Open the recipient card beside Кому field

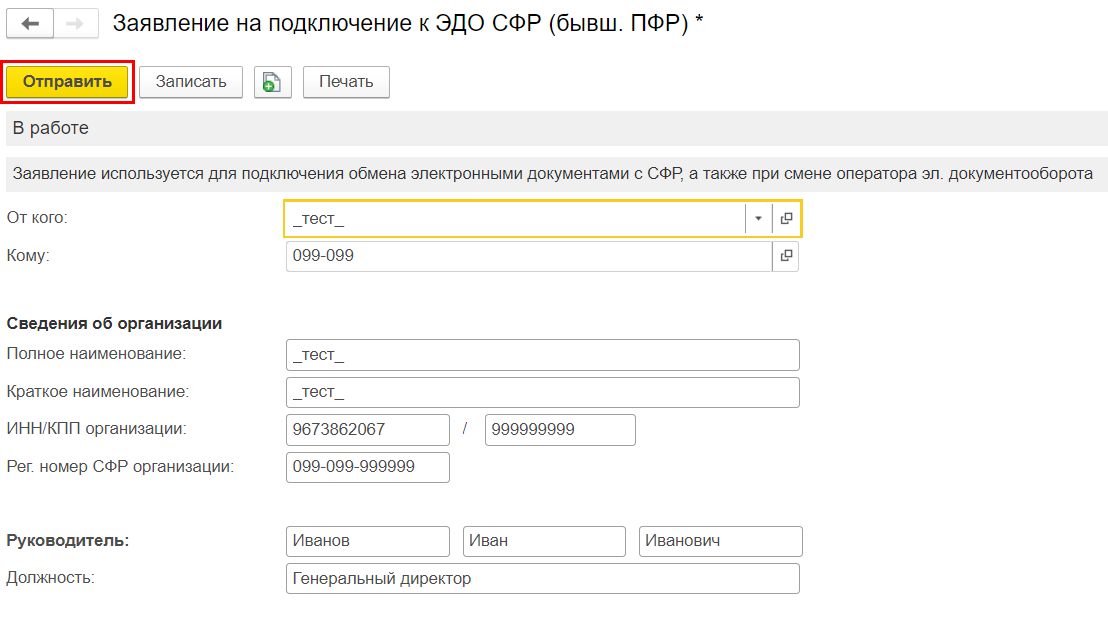(785, 256)
